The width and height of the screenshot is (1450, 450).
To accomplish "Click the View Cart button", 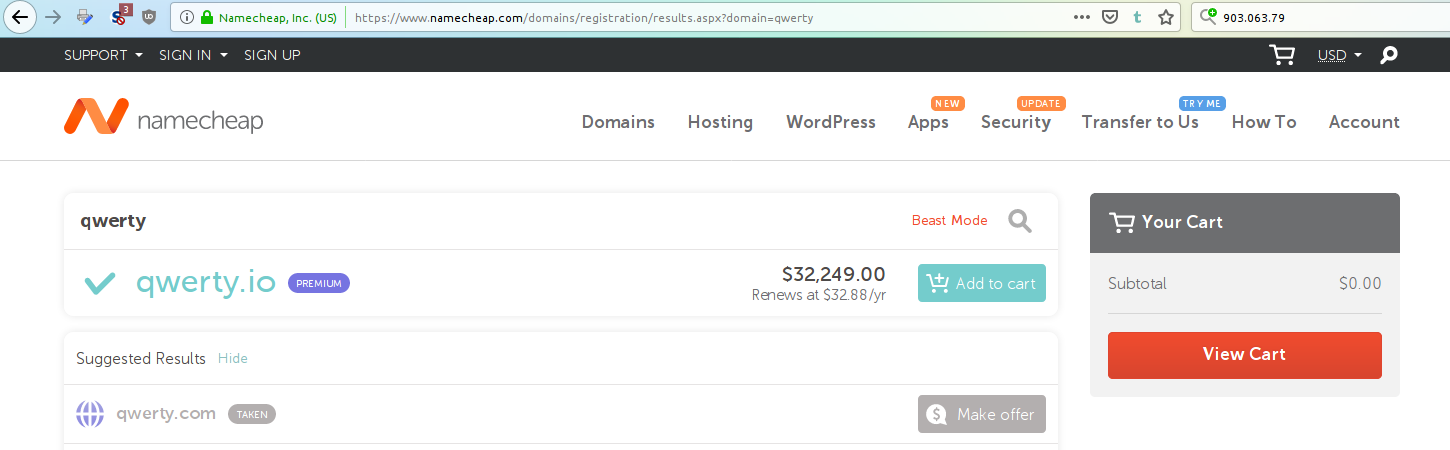I will (1245, 355).
